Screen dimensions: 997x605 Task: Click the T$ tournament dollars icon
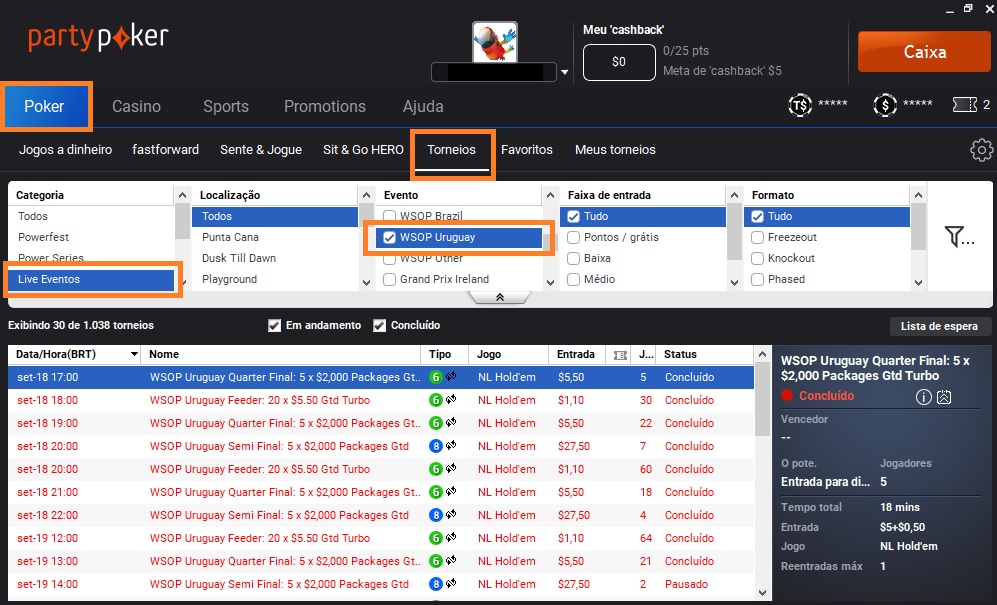point(800,105)
